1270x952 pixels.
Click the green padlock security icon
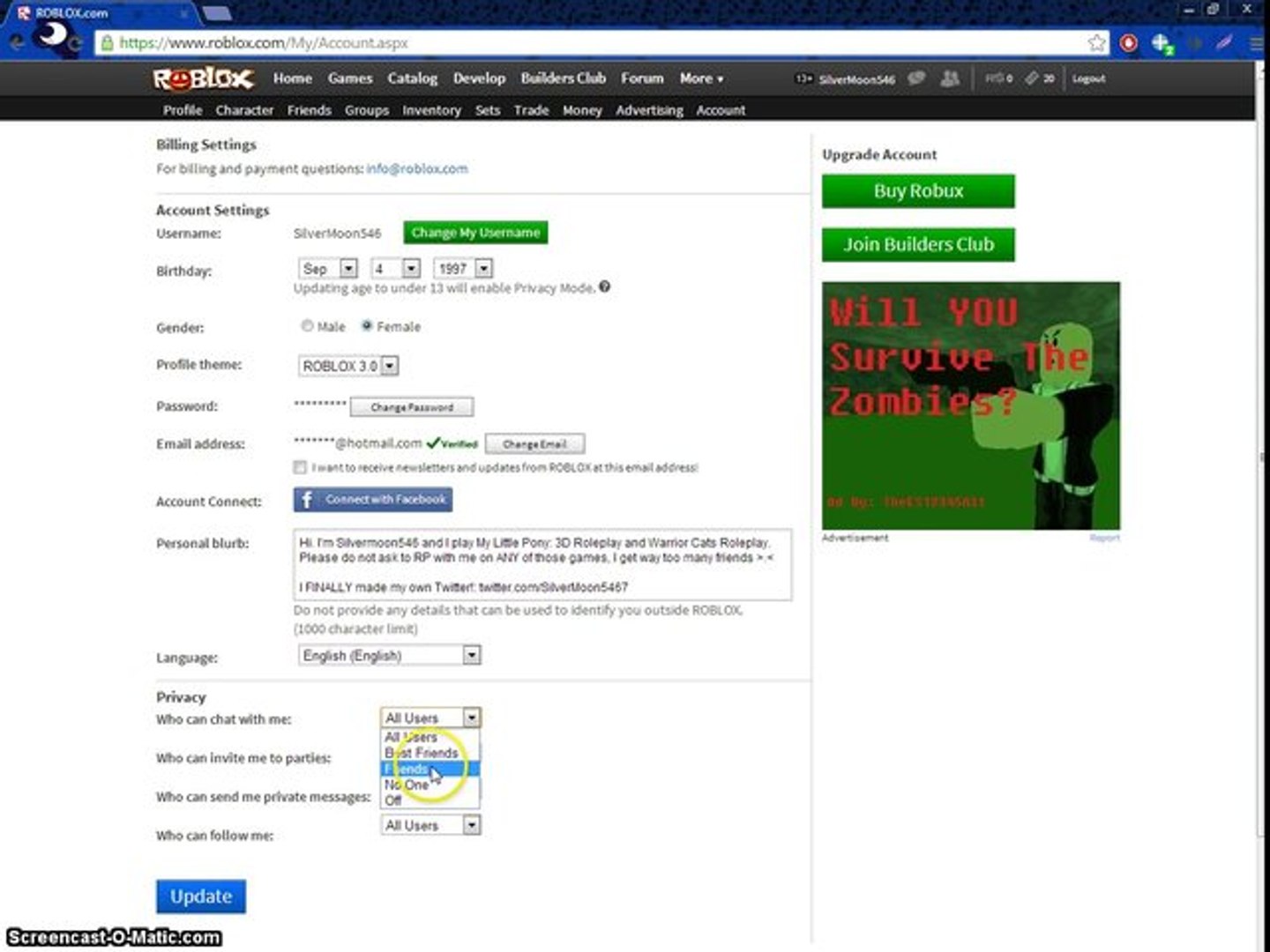[107, 42]
